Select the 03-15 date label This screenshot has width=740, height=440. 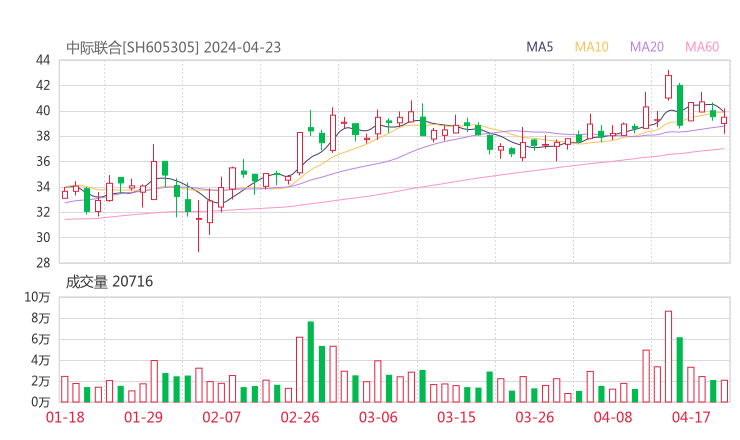coord(456,417)
